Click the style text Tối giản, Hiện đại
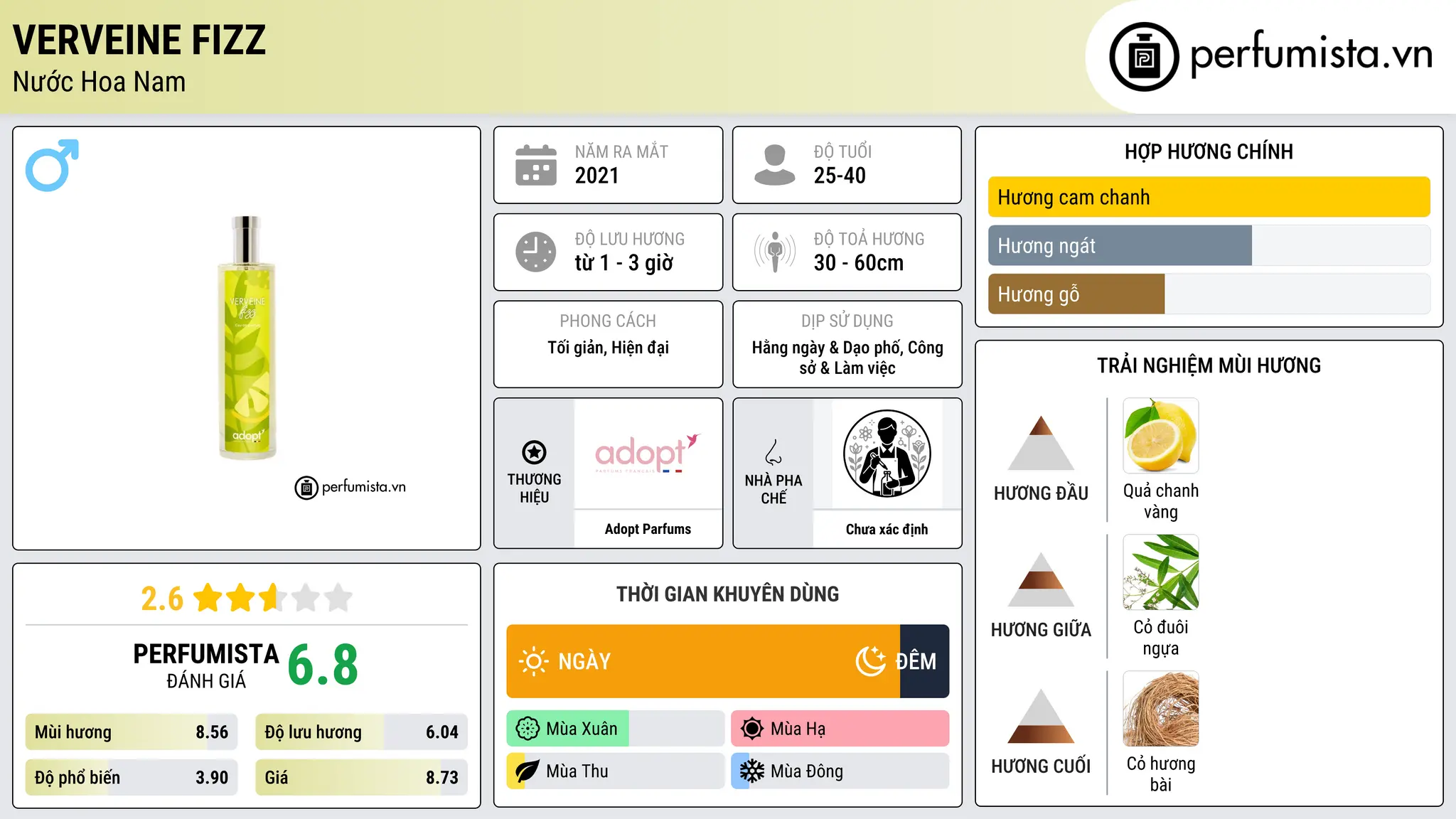 [608, 348]
